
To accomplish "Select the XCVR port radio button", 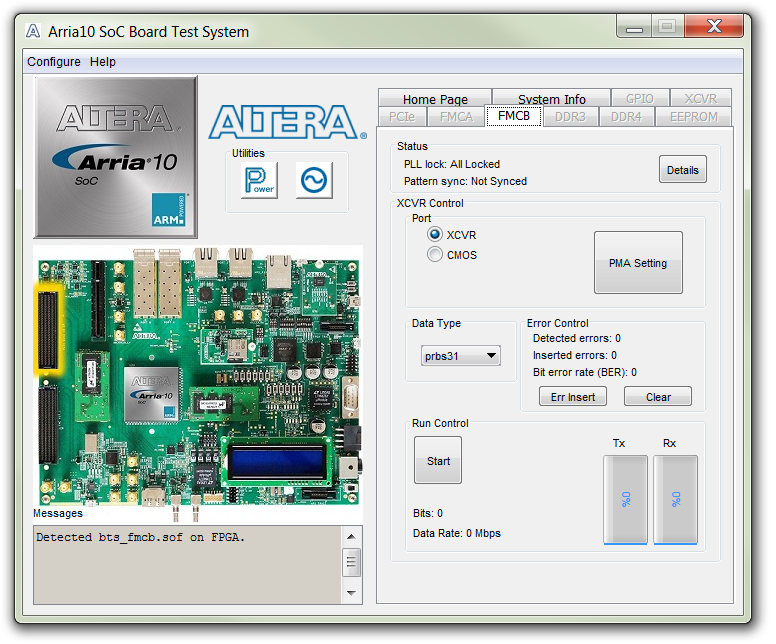I will click(435, 234).
